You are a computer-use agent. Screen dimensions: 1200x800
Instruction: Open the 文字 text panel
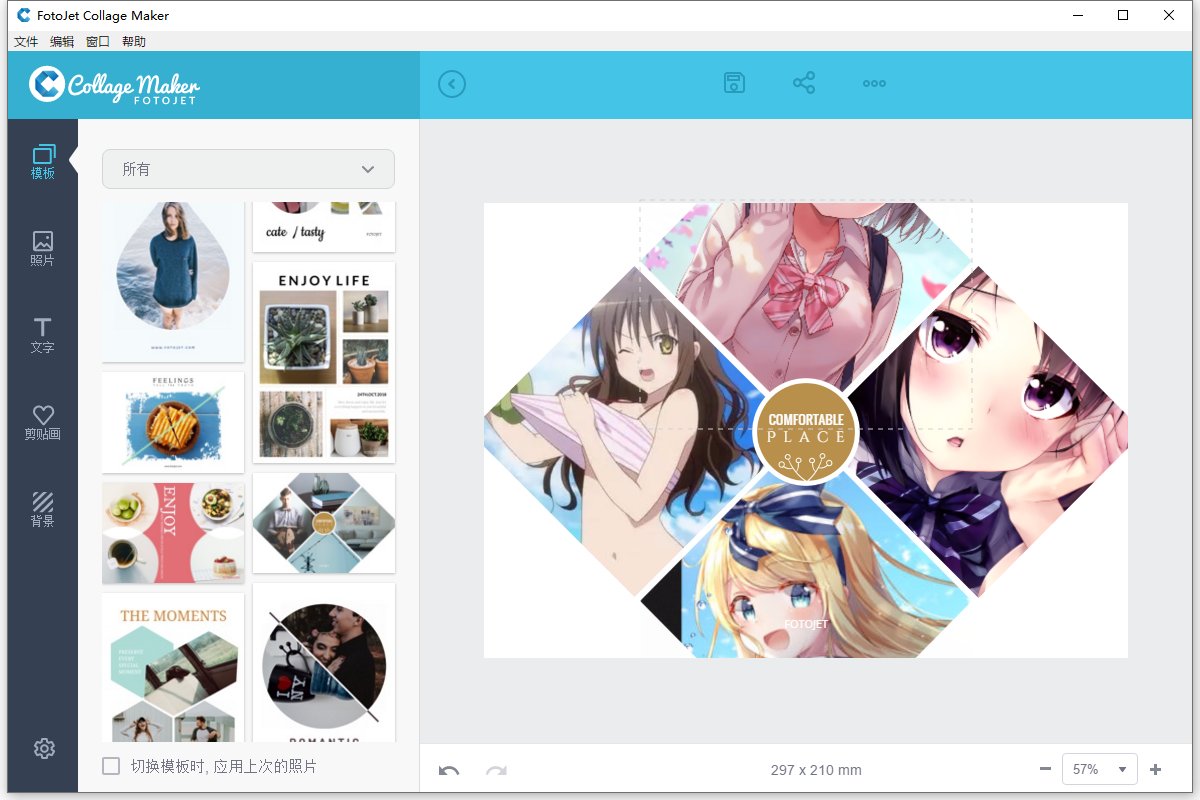pos(43,336)
